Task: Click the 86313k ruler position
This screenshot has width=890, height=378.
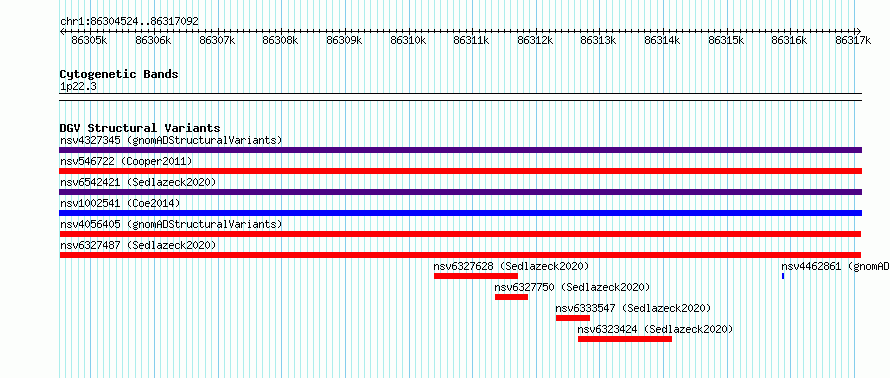Action: 599,40
